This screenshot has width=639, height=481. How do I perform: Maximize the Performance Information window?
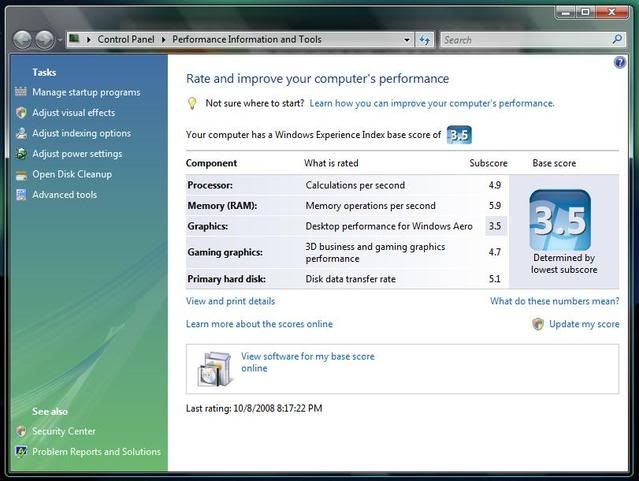(x=585, y=13)
